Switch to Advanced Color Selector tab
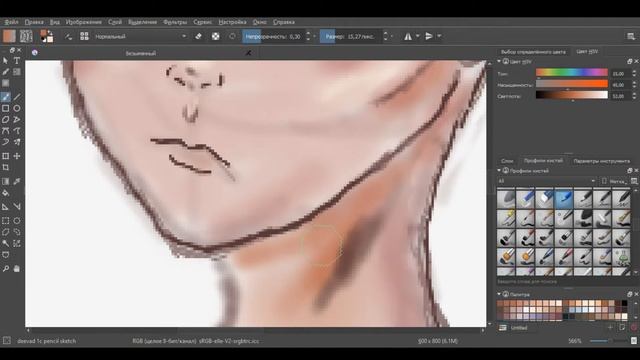640x360 pixels. click(x=533, y=52)
